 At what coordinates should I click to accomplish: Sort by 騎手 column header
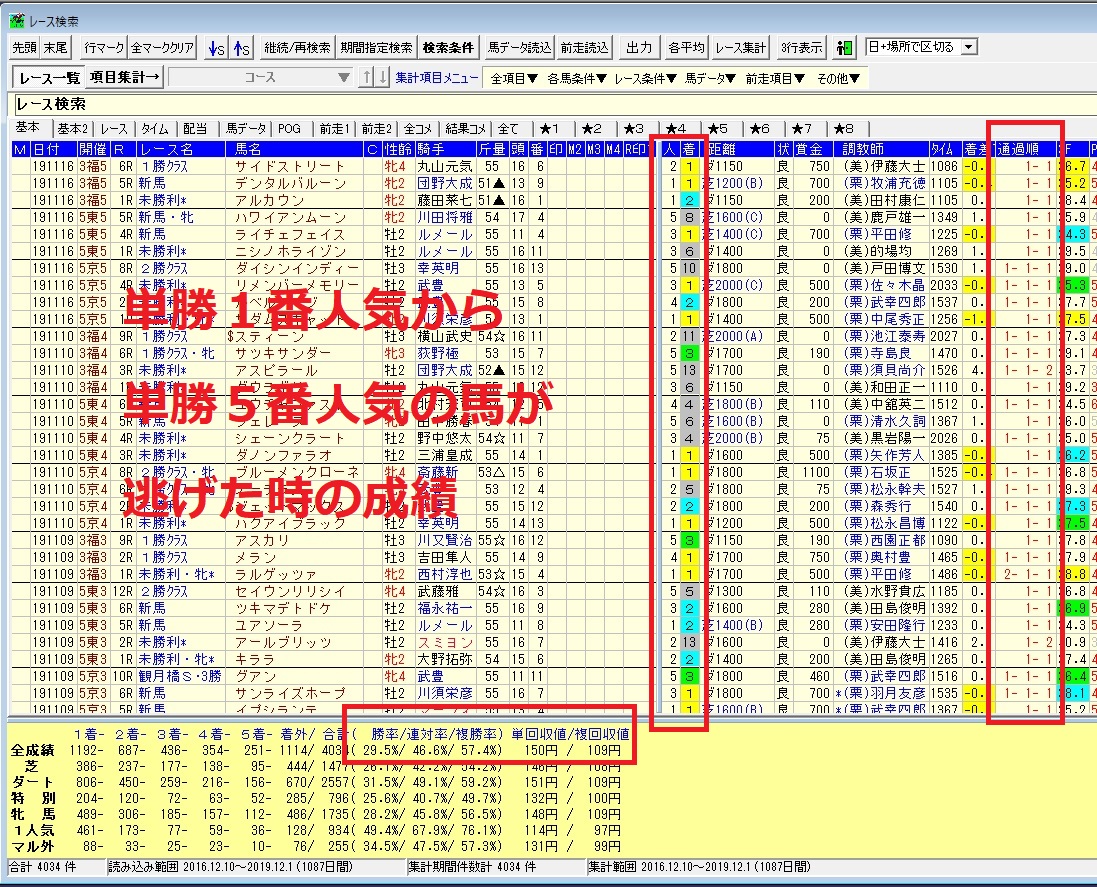445,149
